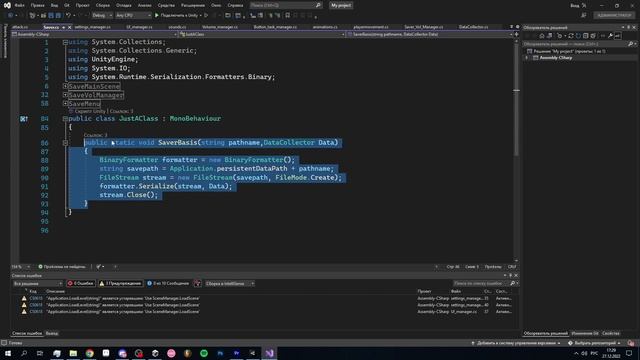Image resolution: width=640 pixels, height=360 pixels.
Task: Open the Photoshop icon in the taskbar
Action: click(x=220, y=353)
